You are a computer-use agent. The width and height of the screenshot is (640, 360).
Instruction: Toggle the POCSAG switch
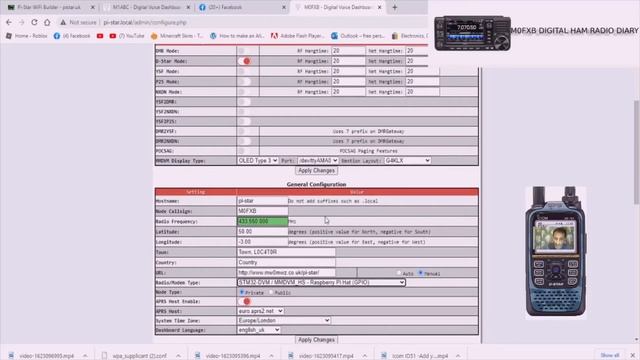pos(244,151)
